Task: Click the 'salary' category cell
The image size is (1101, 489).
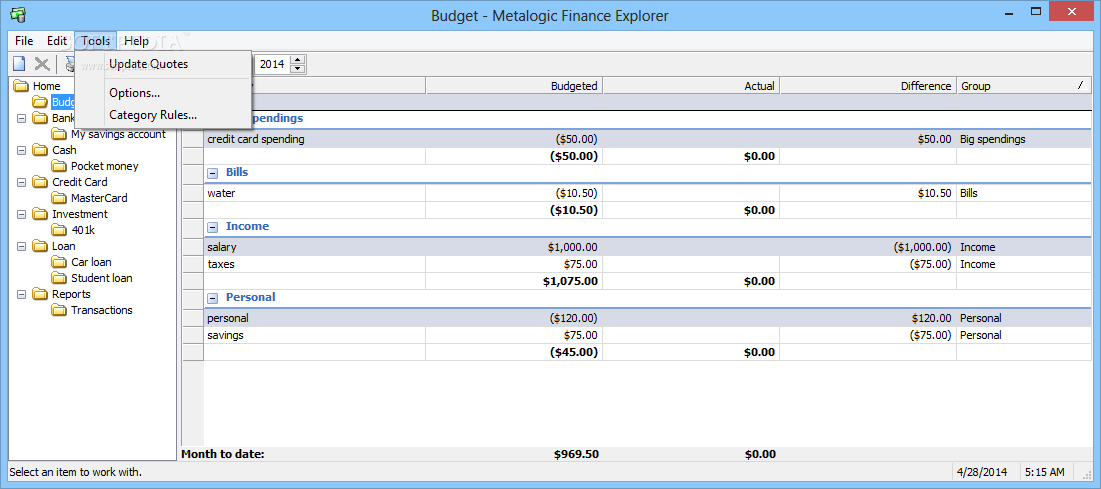Action: (x=315, y=247)
